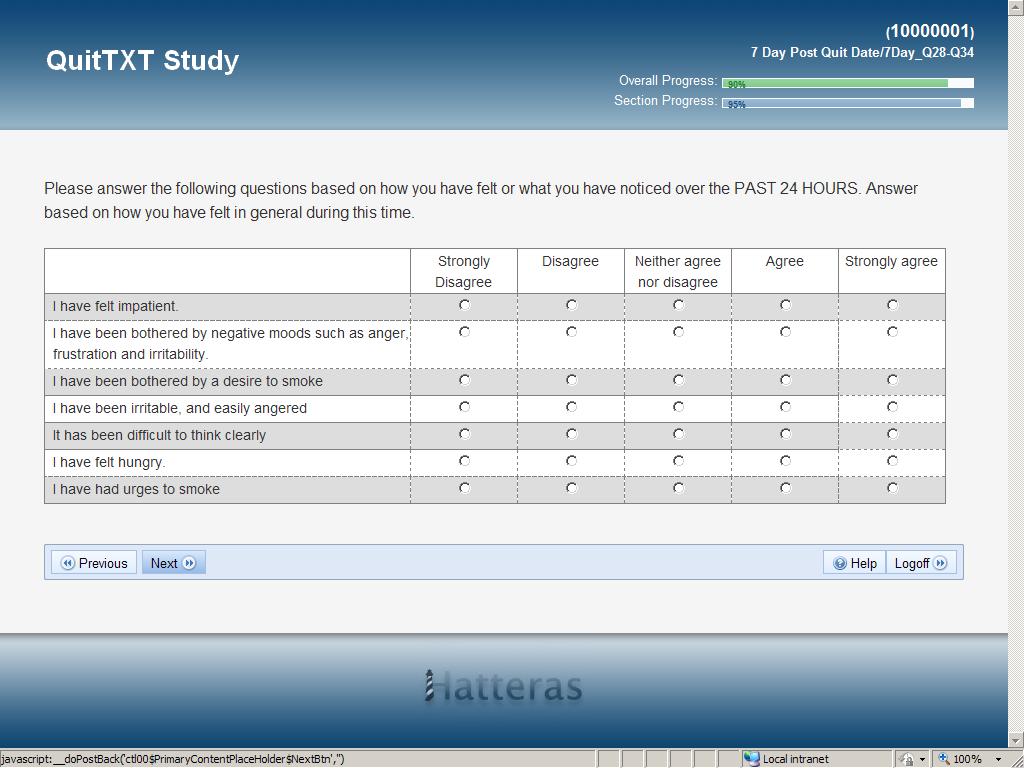Viewport: 1024px width, 768px height.
Task: Click the magnifier zoom icon in status bar
Action: pyautogui.click(x=943, y=759)
